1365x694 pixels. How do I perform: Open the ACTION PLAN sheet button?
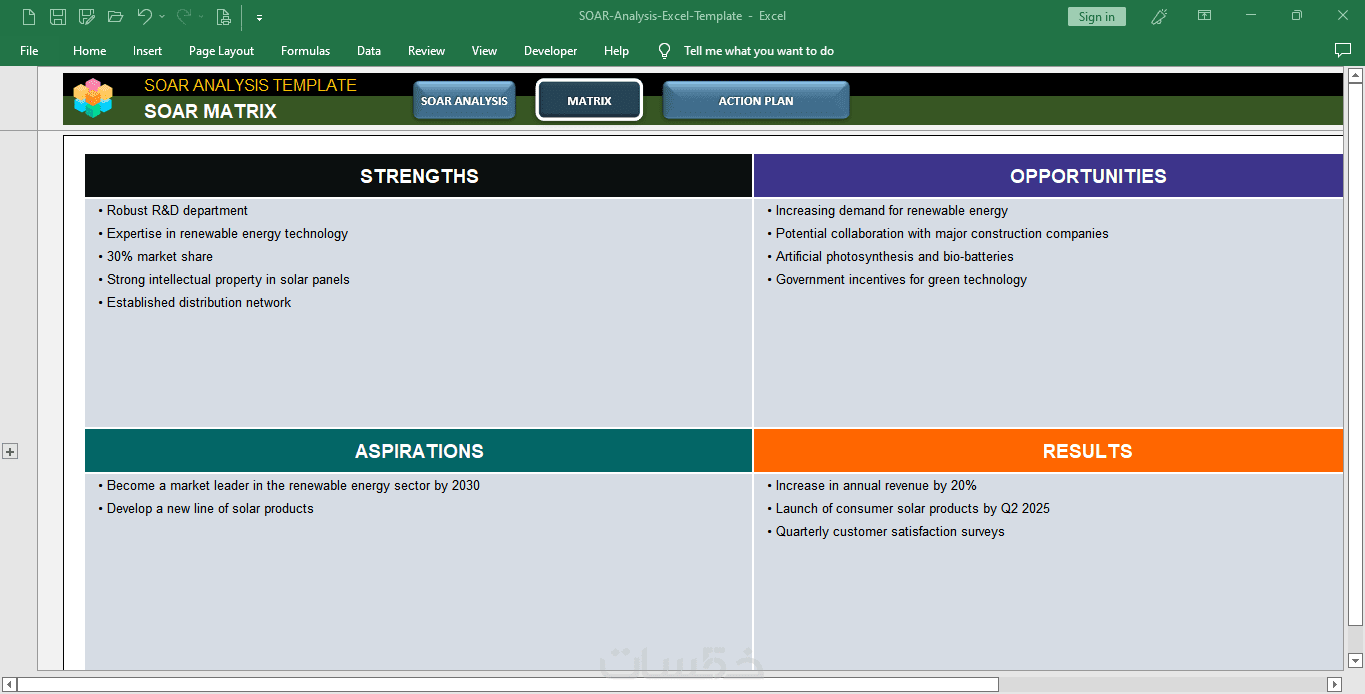[x=756, y=101]
